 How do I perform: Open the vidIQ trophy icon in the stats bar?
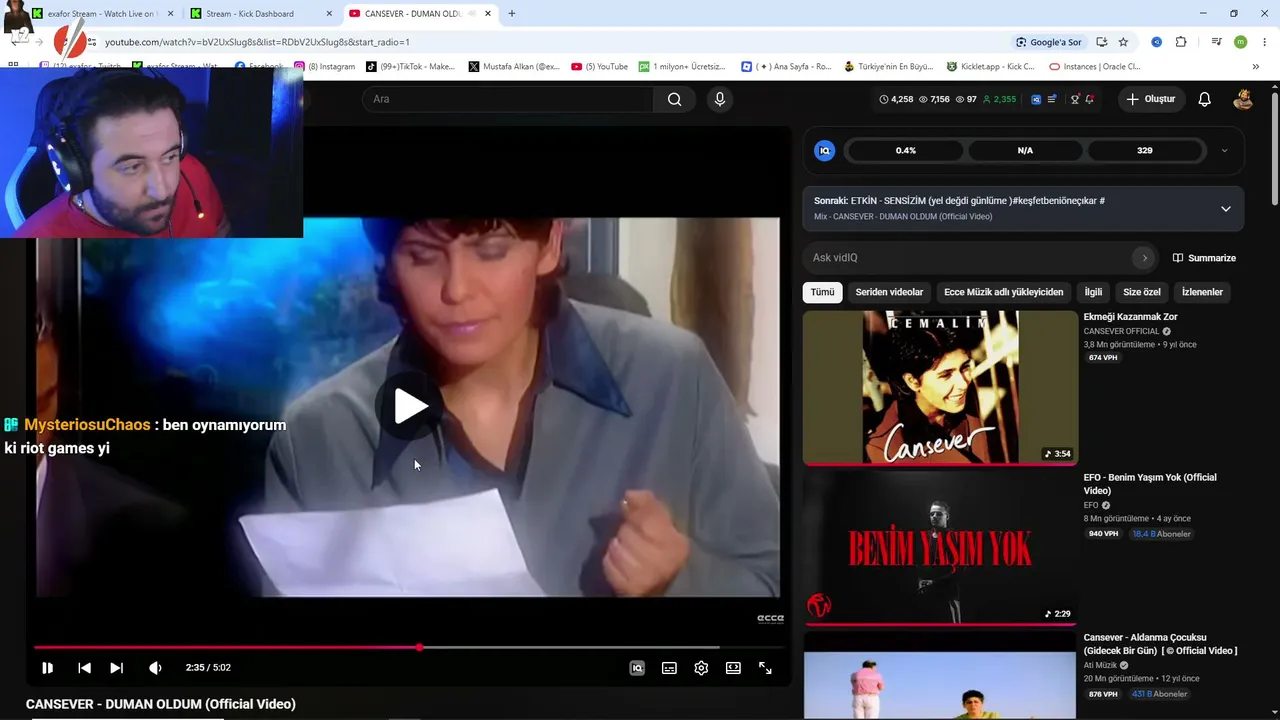pos(1075,99)
